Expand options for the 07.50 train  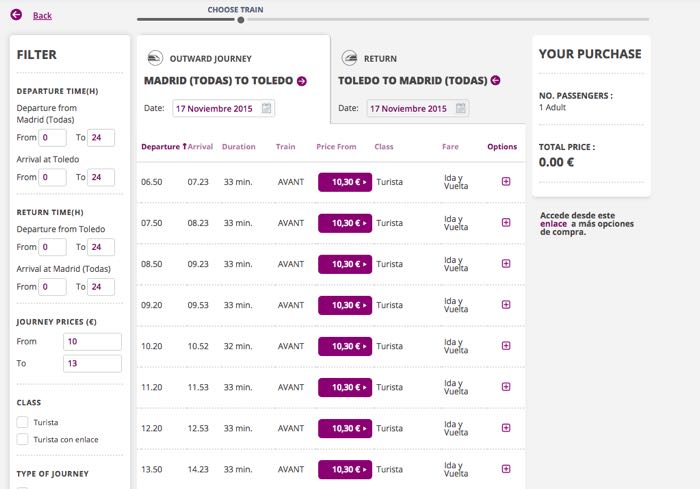click(506, 222)
